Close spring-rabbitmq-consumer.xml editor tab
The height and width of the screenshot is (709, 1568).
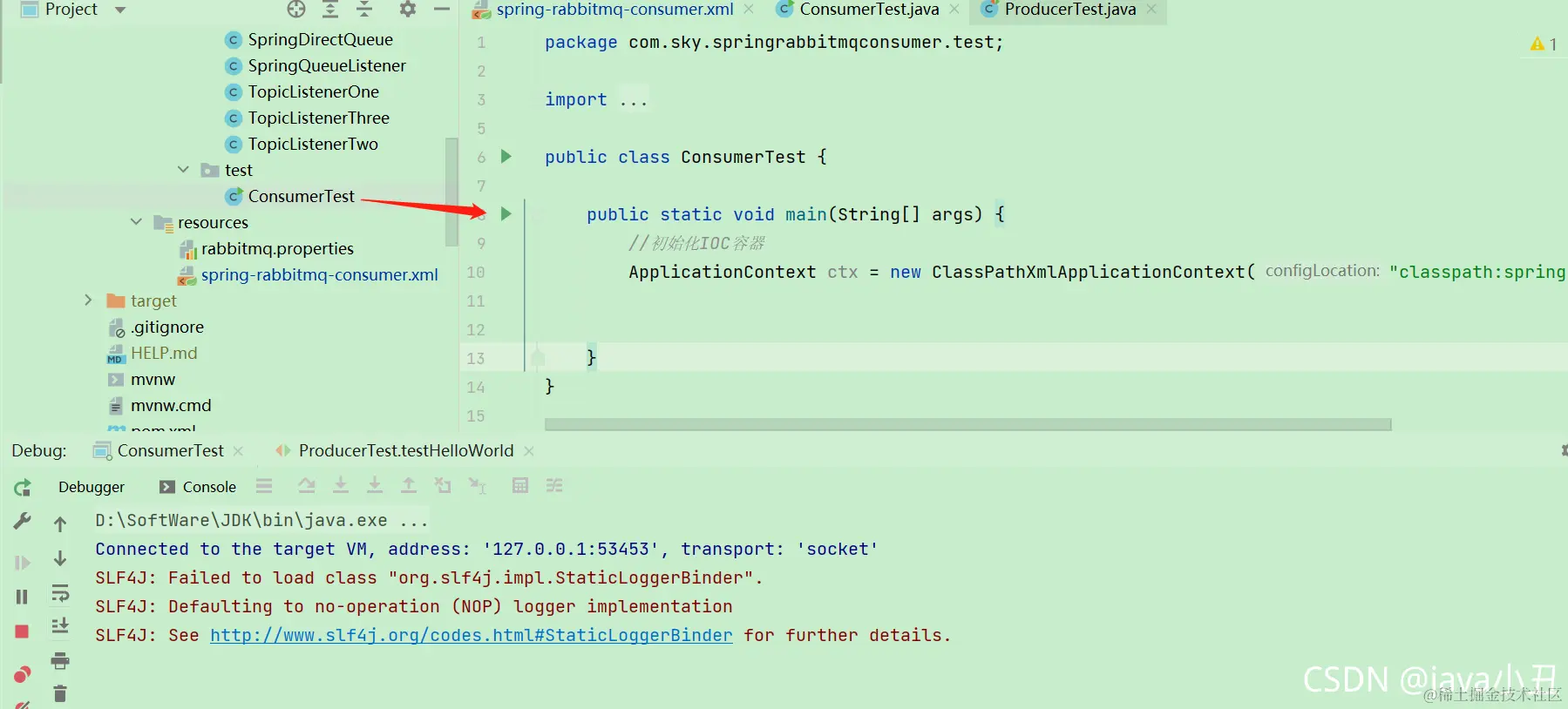(749, 10)
